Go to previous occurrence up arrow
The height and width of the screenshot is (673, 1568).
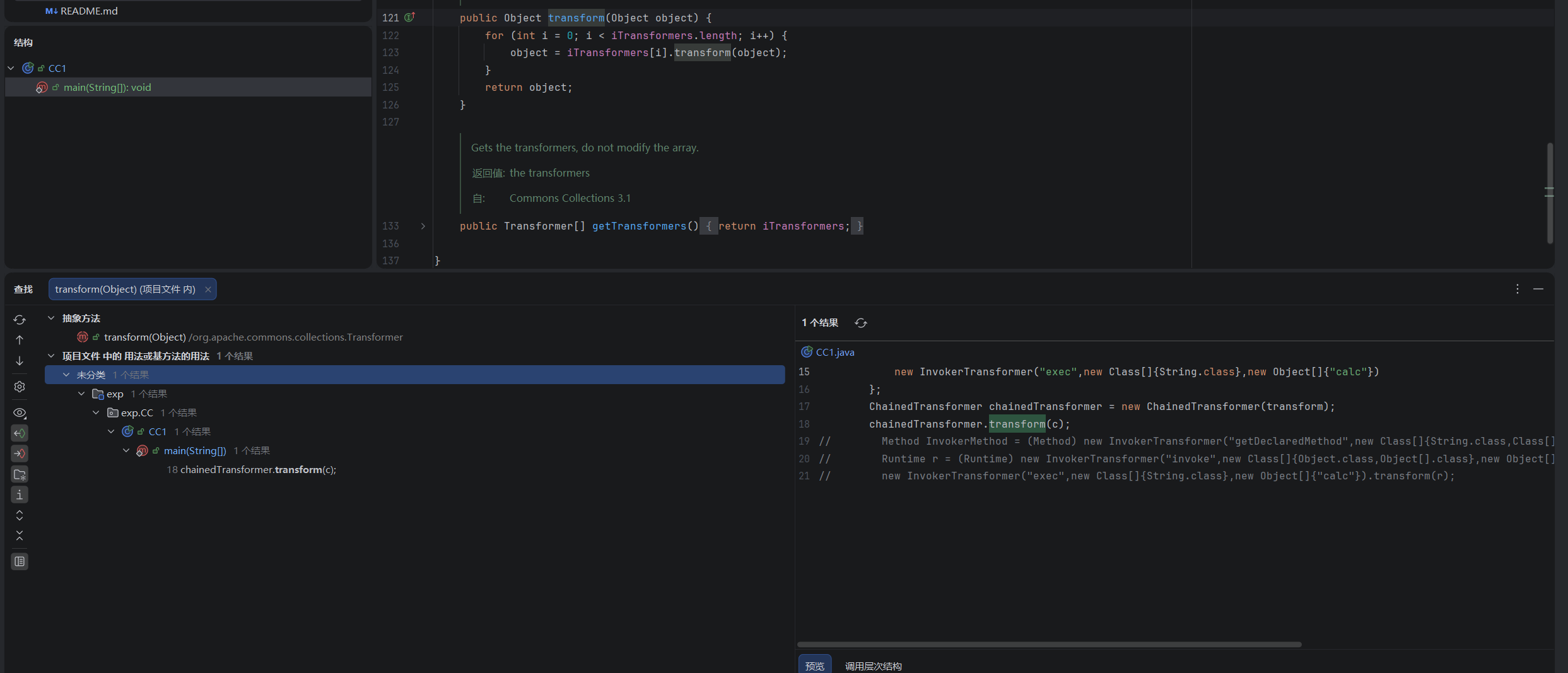(x=20, y=340)
